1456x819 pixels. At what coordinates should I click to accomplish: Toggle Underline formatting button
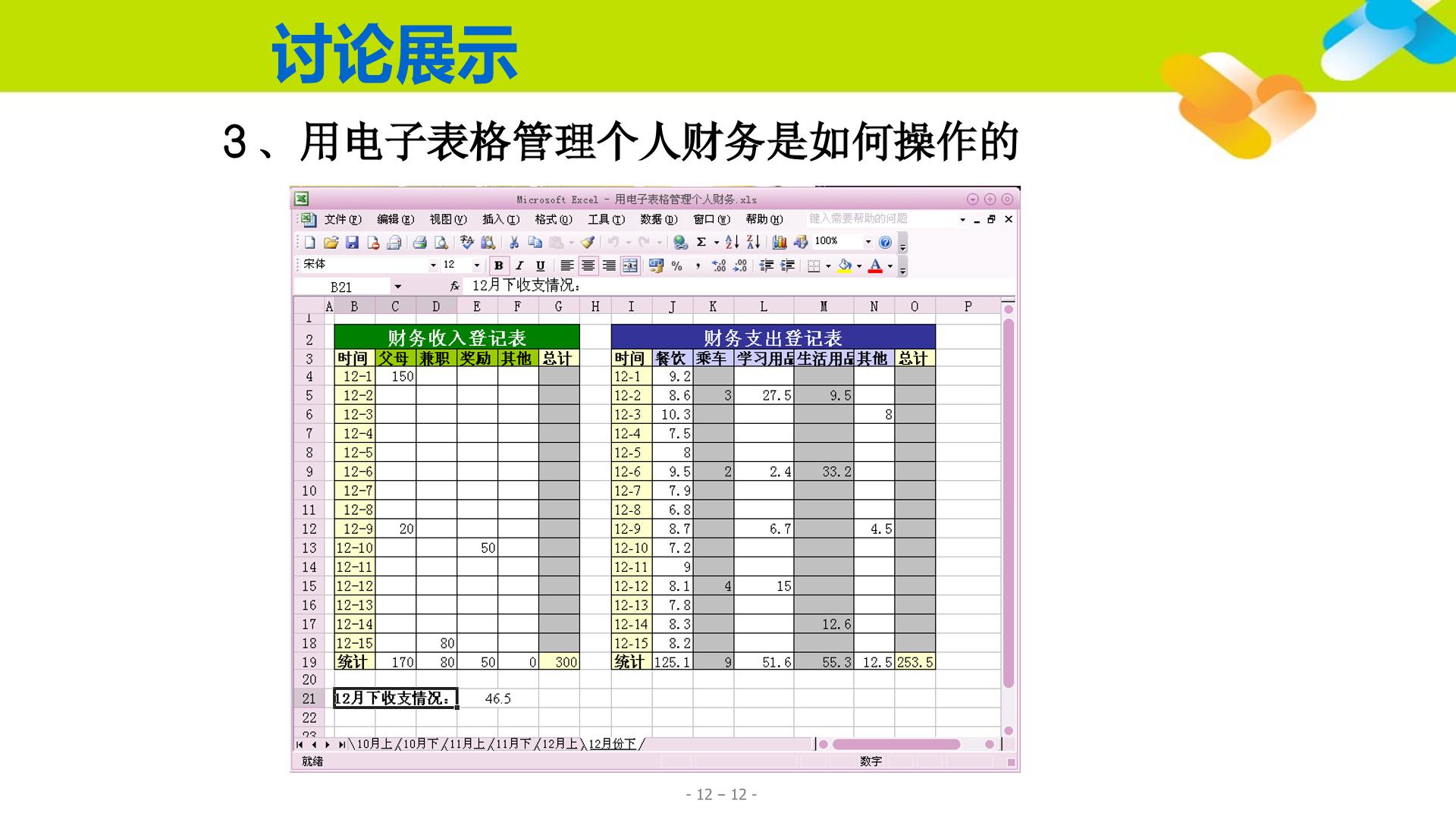click(x=540, y=265)
